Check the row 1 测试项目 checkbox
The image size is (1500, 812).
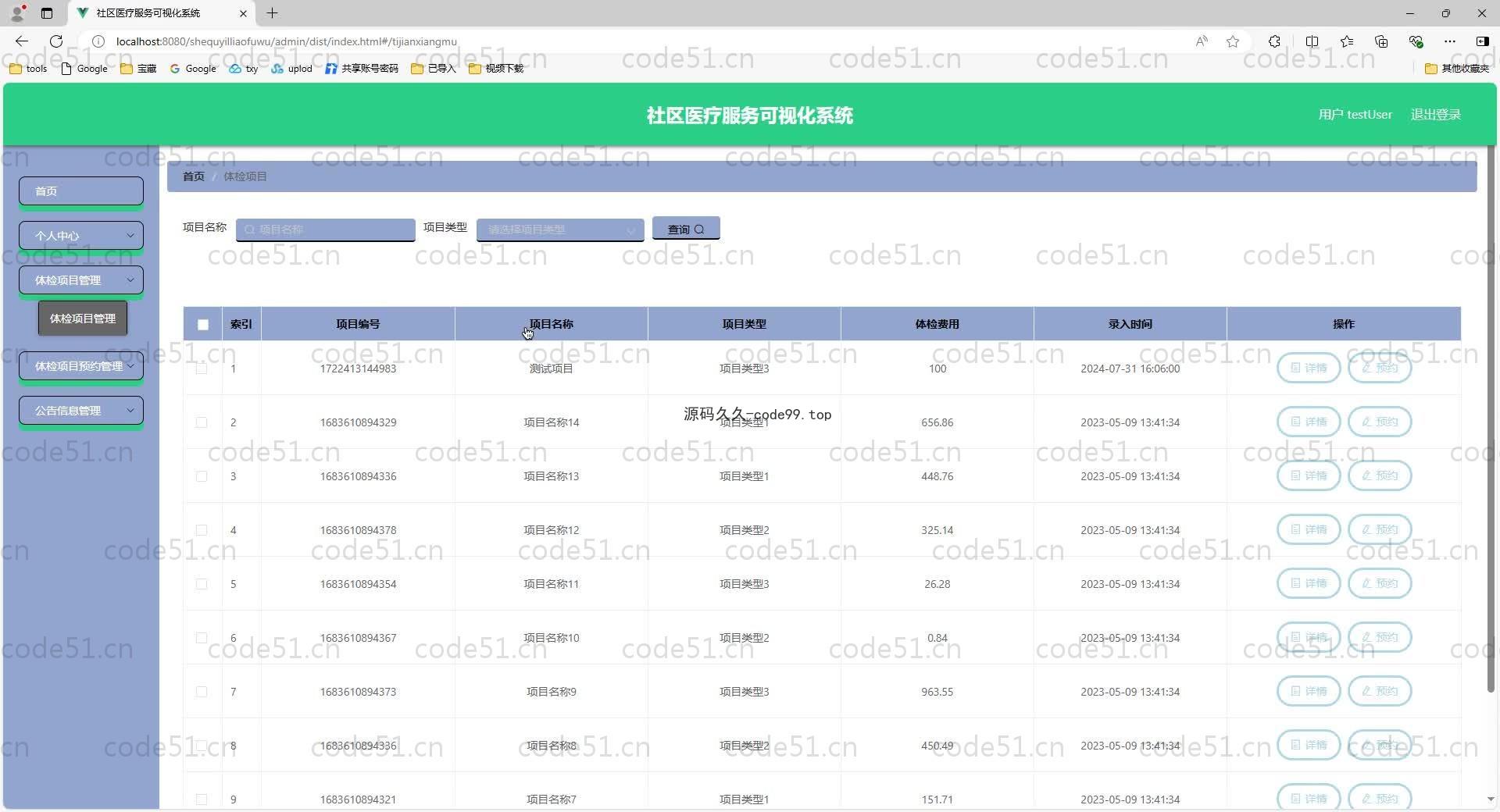coord(202,369)
